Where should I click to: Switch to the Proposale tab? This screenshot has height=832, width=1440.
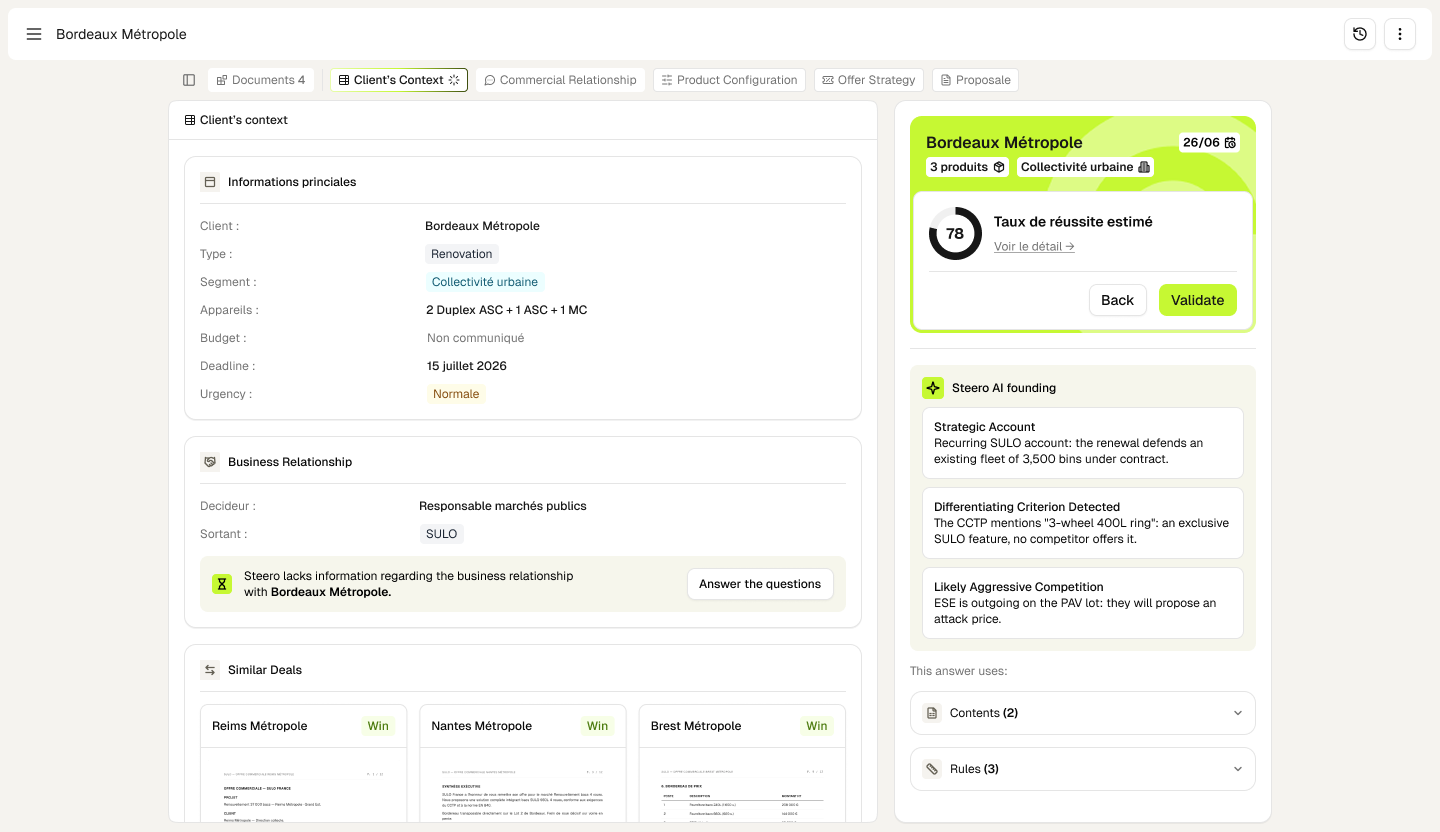click(x=975, y=80)
